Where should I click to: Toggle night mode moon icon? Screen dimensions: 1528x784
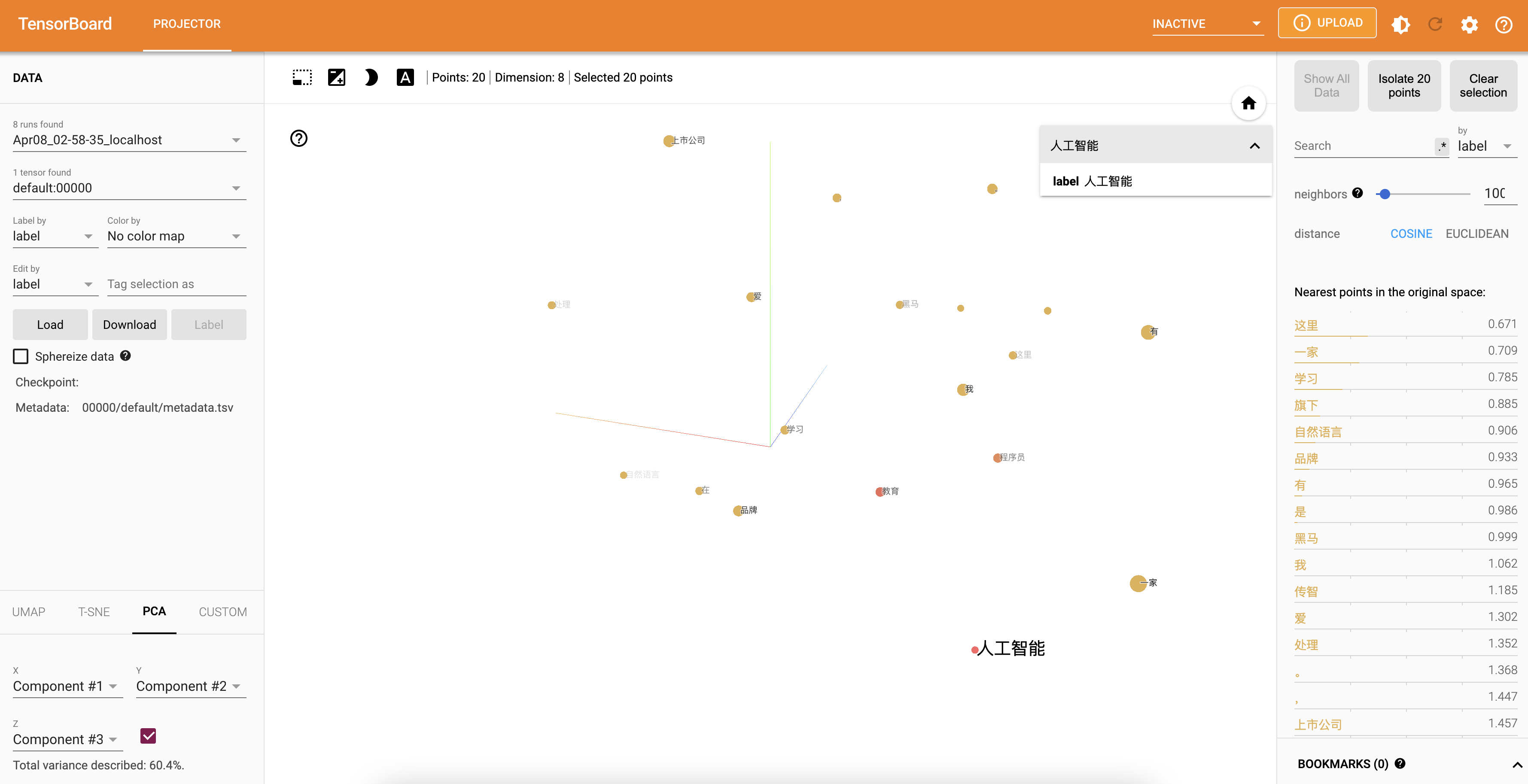(x=371, y=78)
